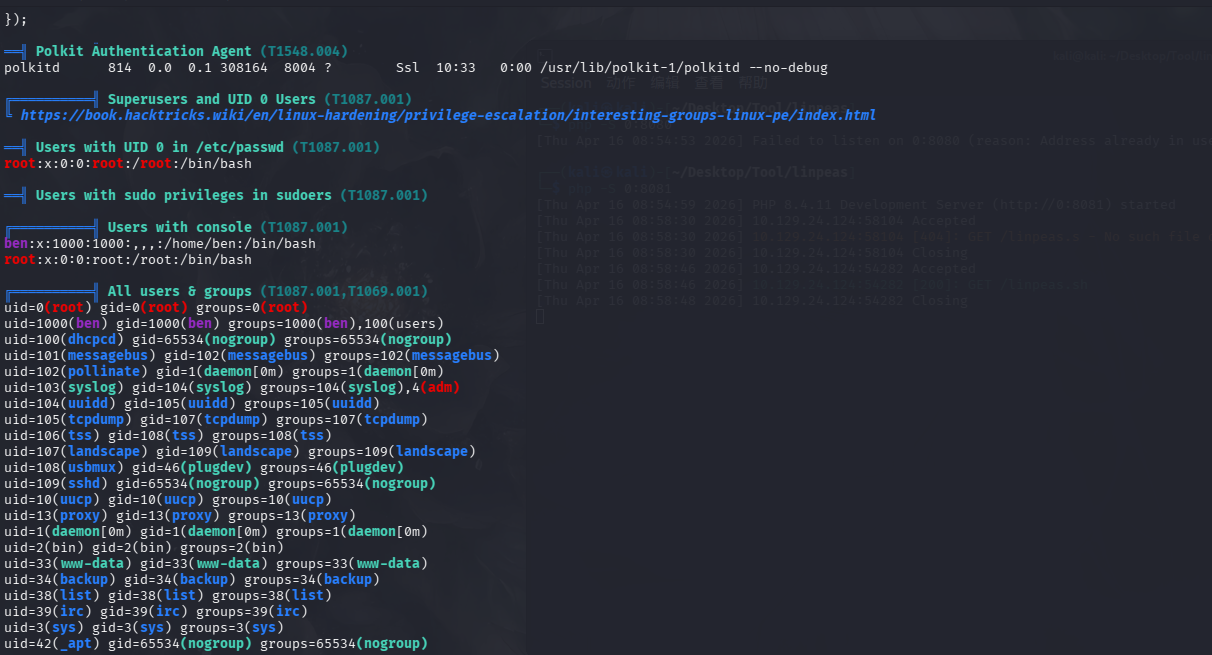The height and width of the screenshot is (655, 1212).
Task: Open the book.hacktricks.wiki privilege-escalation link
Action: (x=447, y=116)
